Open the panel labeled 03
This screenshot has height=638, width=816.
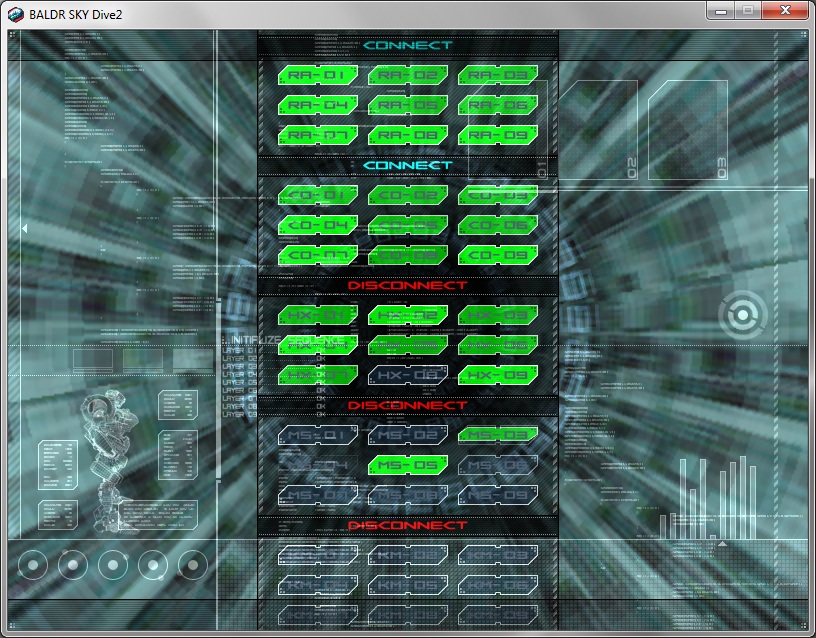pos(688,130)
